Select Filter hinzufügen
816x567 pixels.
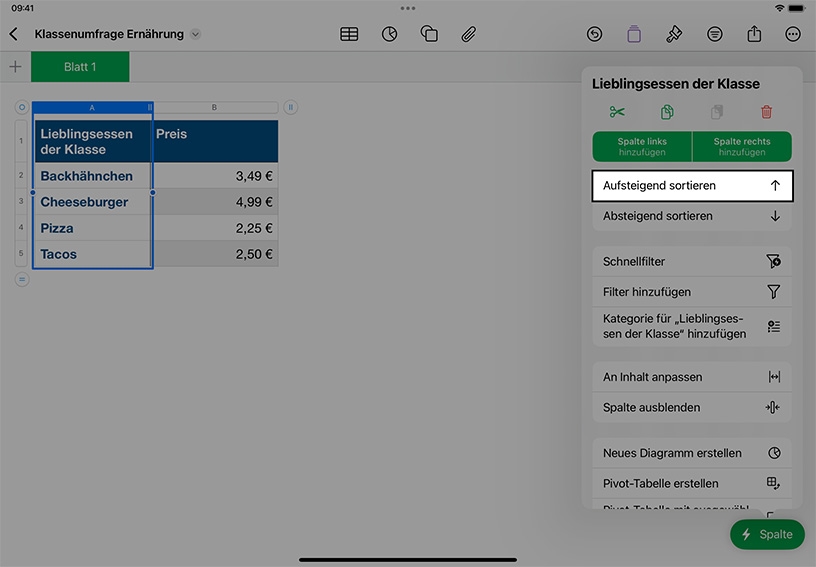(692, 292)
